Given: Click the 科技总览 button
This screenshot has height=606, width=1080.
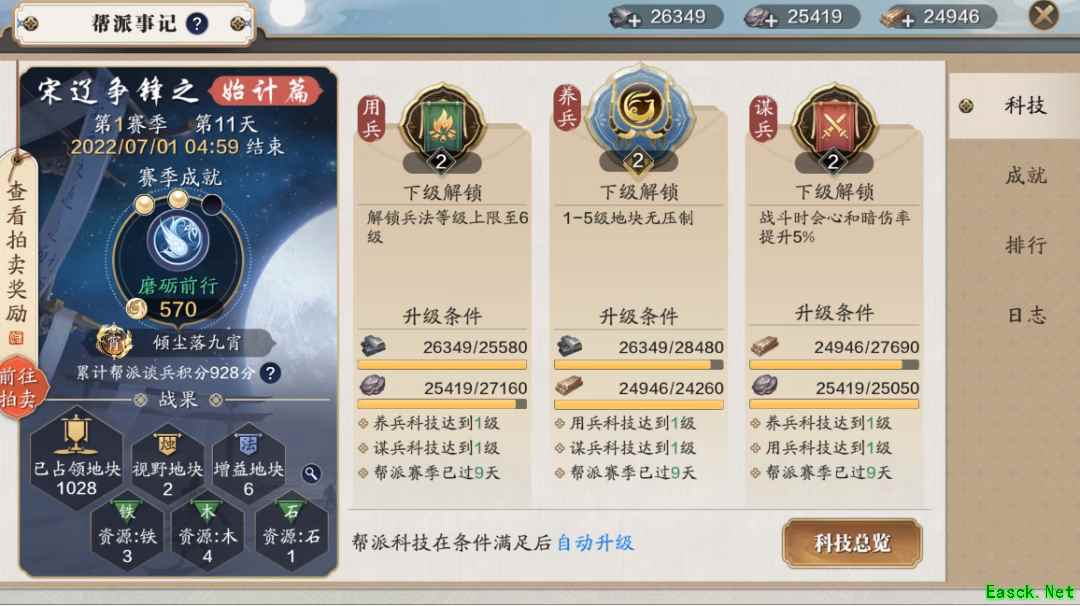Looking at the screenshot, I should pyautogui.click(x=851, y=543).
